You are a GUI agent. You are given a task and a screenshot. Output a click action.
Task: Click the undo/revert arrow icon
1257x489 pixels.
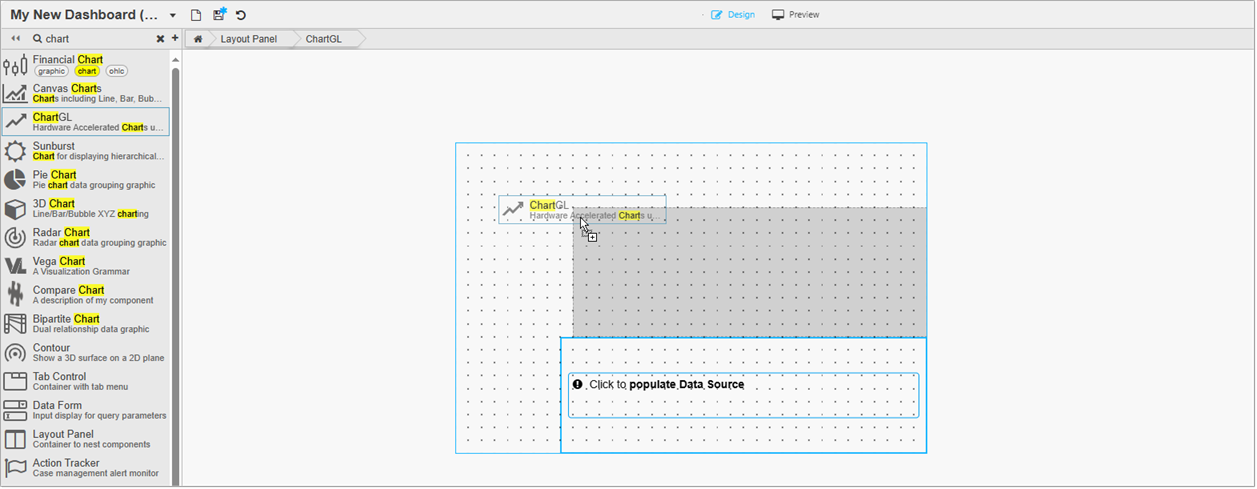[x=241, y=15]
